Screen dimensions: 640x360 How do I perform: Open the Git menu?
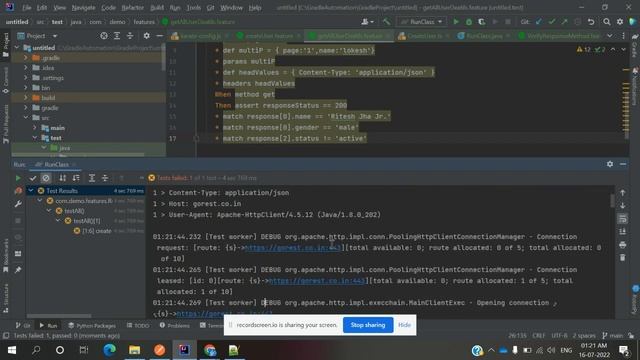click(x=211, y=7)
